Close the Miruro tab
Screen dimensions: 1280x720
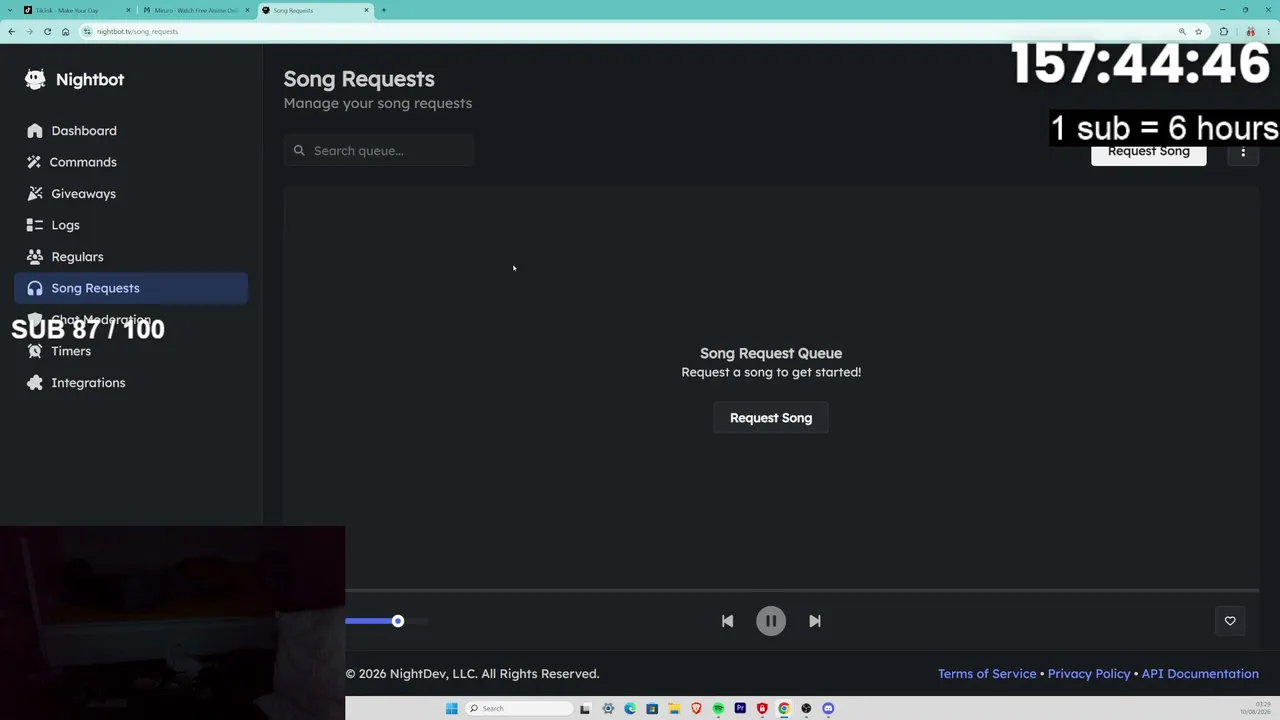247,10
